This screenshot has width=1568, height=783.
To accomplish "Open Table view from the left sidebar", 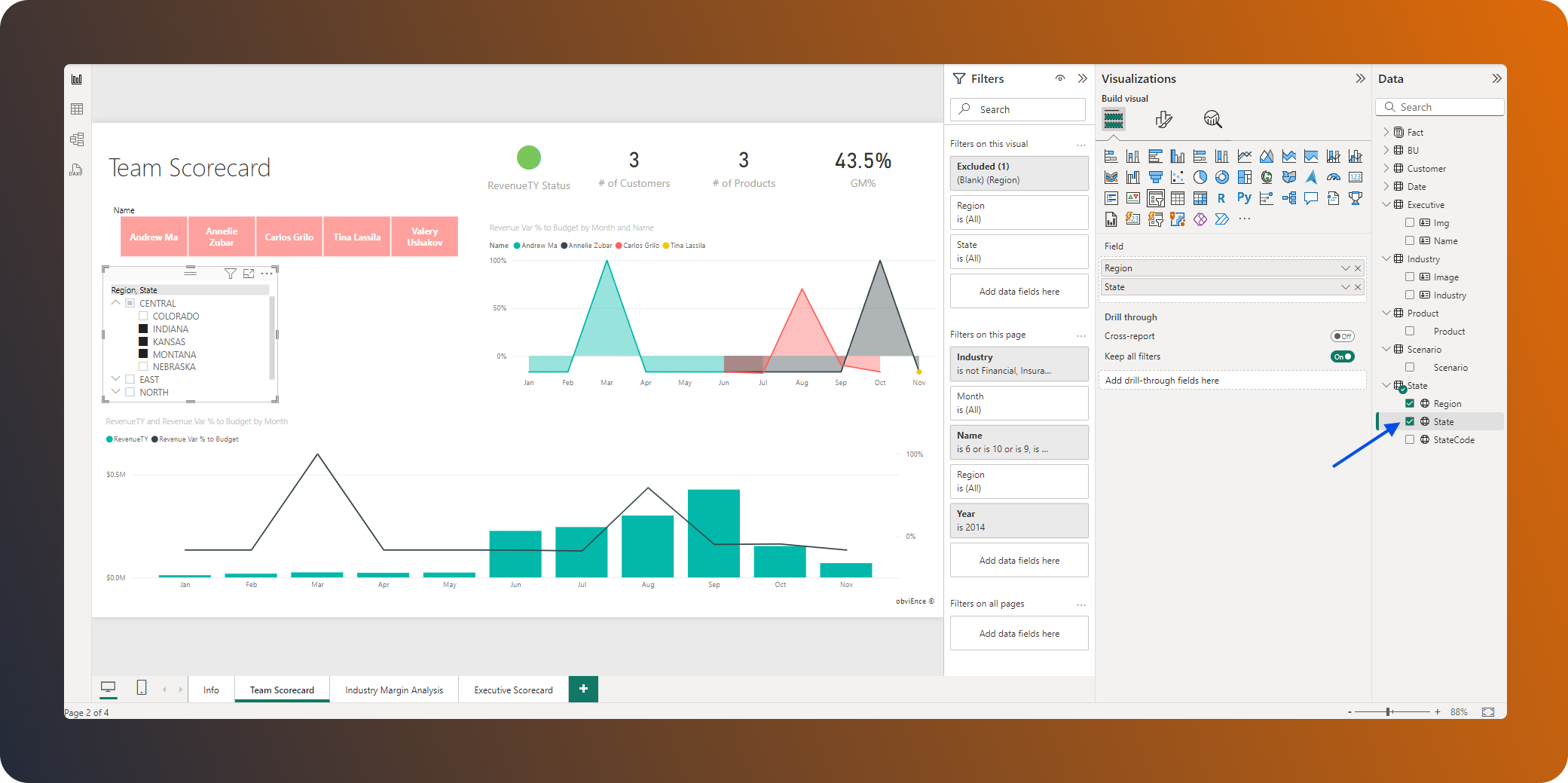I will (76, 109).
